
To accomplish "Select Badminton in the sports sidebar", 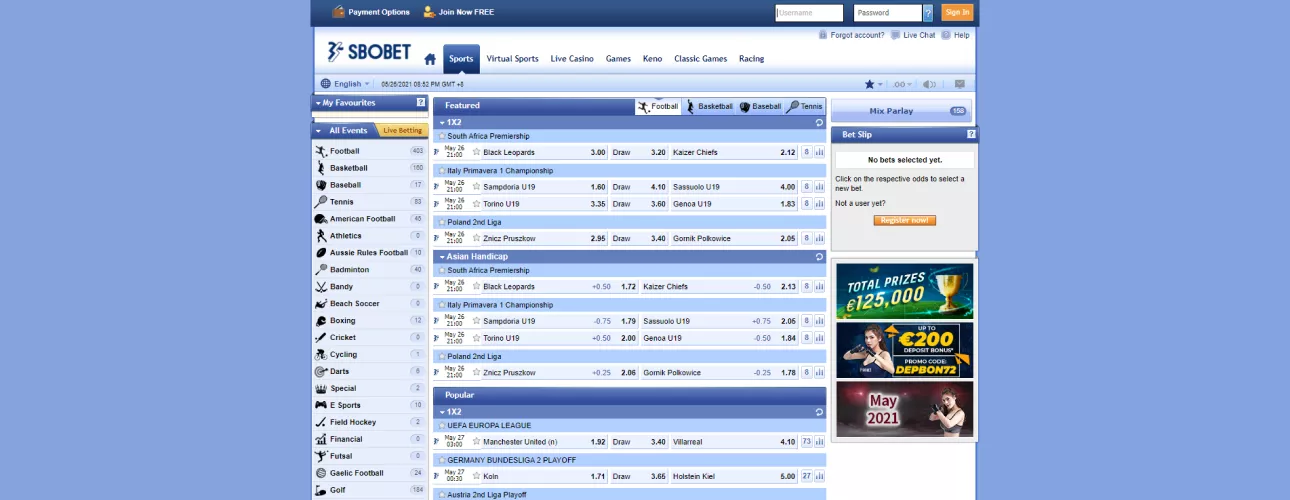I will [x=369, y=270].
